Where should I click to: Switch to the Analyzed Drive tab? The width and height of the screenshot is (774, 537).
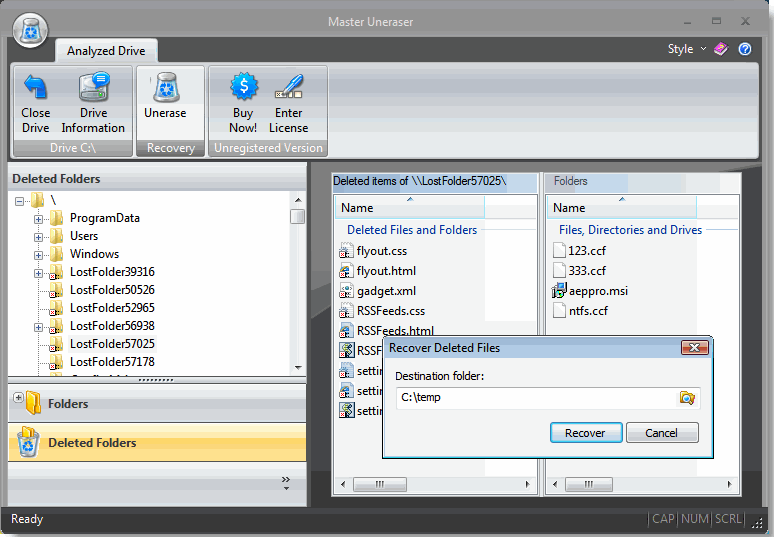[106, 51]
